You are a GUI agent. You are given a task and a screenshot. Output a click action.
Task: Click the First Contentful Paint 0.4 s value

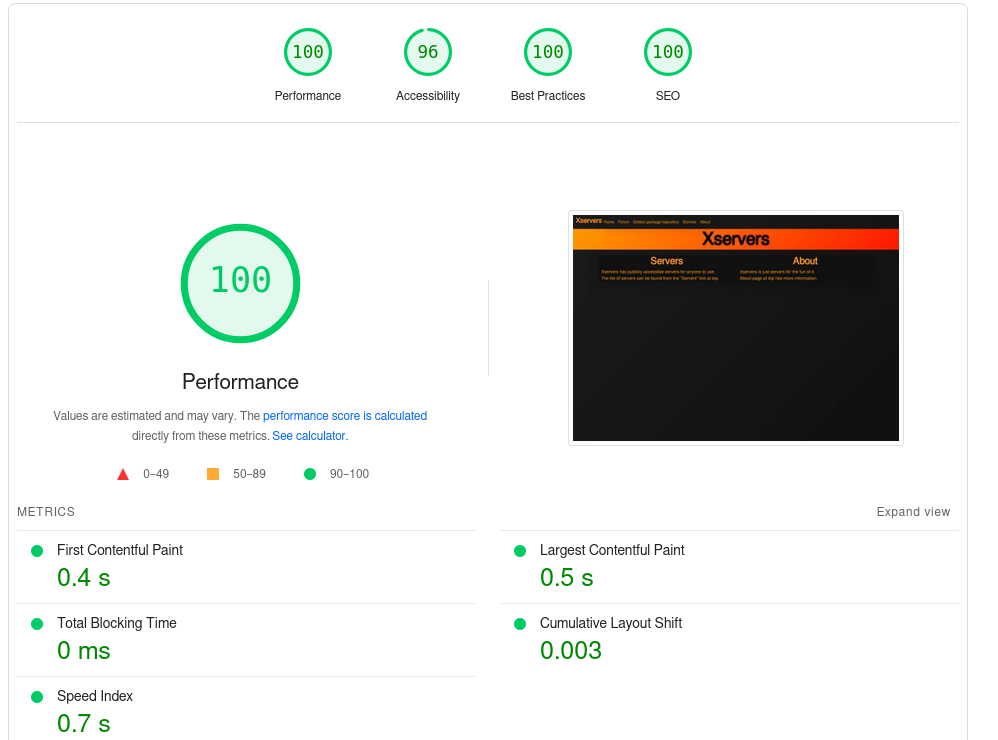83,578
